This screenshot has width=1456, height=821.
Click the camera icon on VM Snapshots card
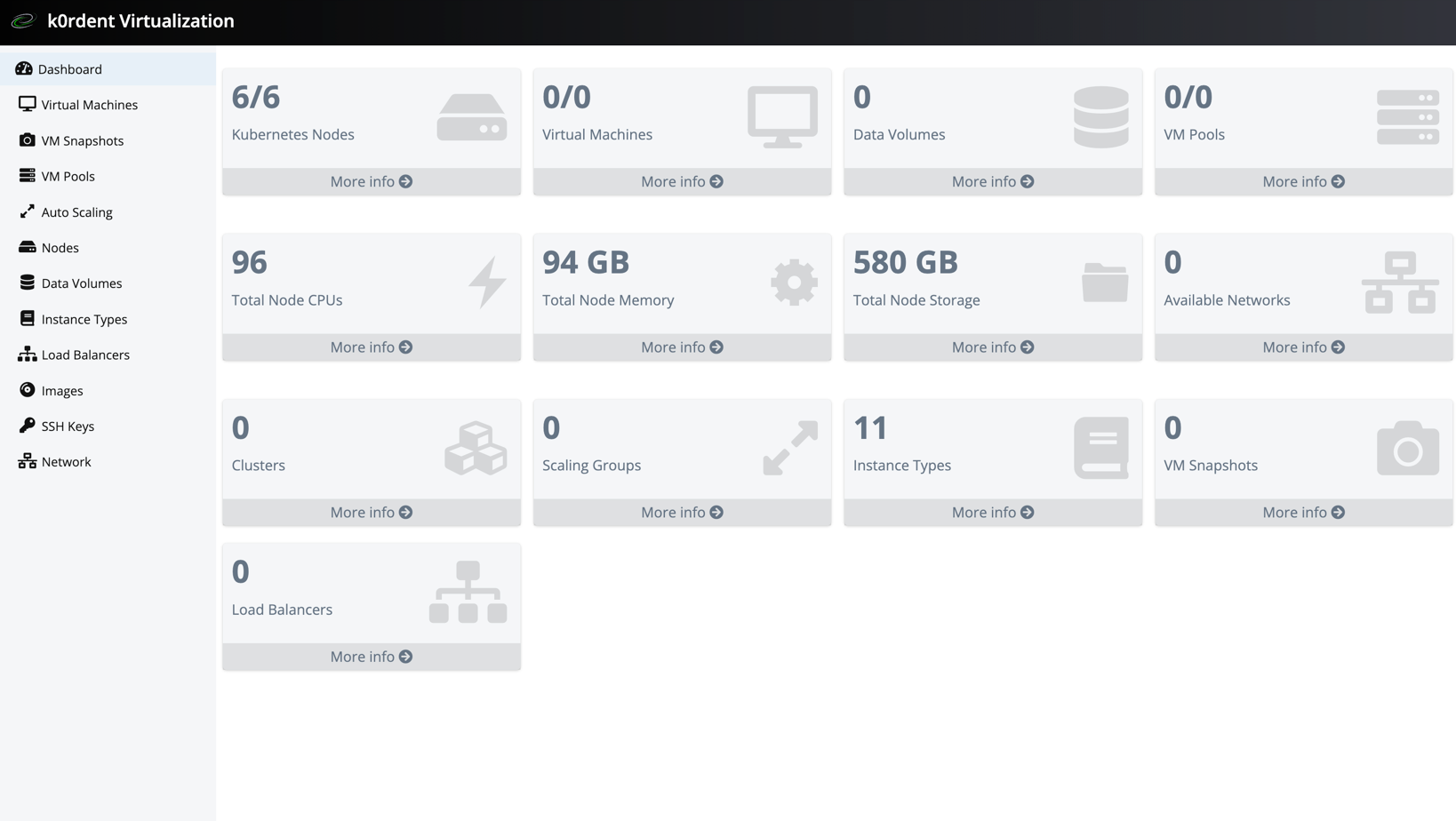point(1407,448)
